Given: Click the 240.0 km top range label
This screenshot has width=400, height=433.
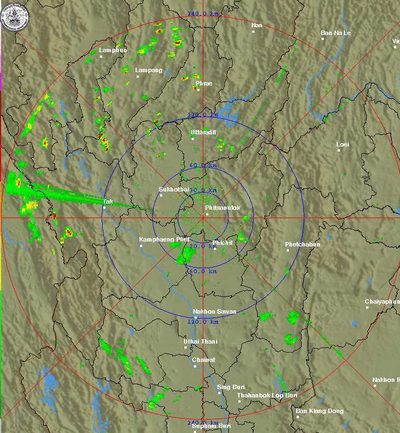Looking at the screenshot, I should (203, 14).
